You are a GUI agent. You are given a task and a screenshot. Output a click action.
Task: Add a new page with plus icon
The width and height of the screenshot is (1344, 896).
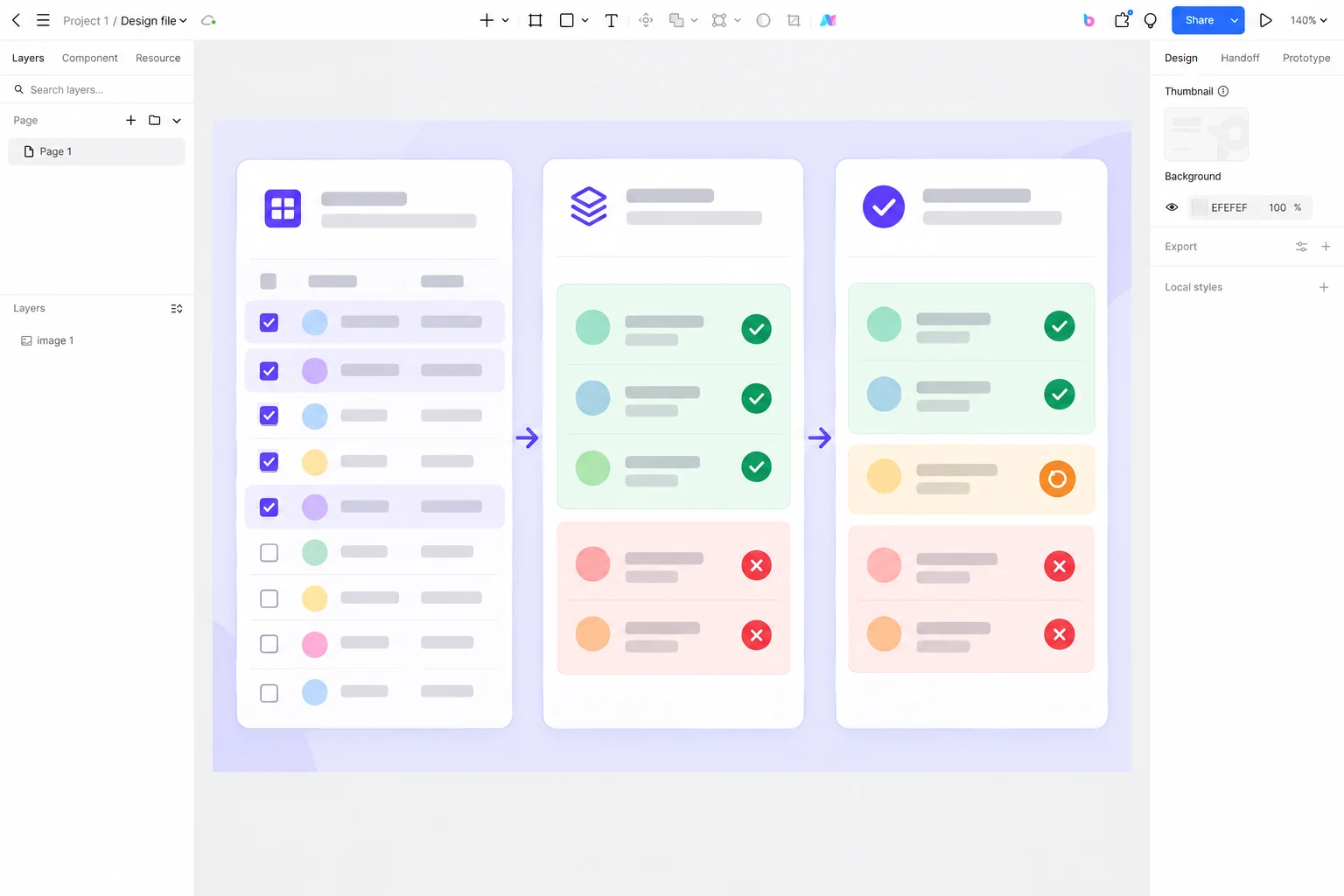130,120
